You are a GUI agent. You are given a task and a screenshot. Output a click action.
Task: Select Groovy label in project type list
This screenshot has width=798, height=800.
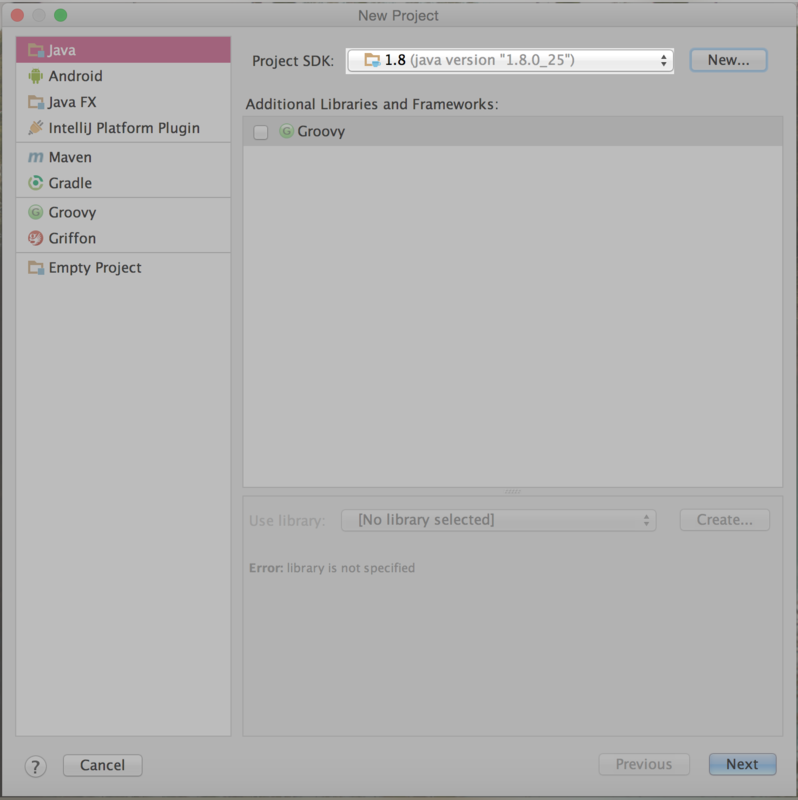tap(72, 212)
